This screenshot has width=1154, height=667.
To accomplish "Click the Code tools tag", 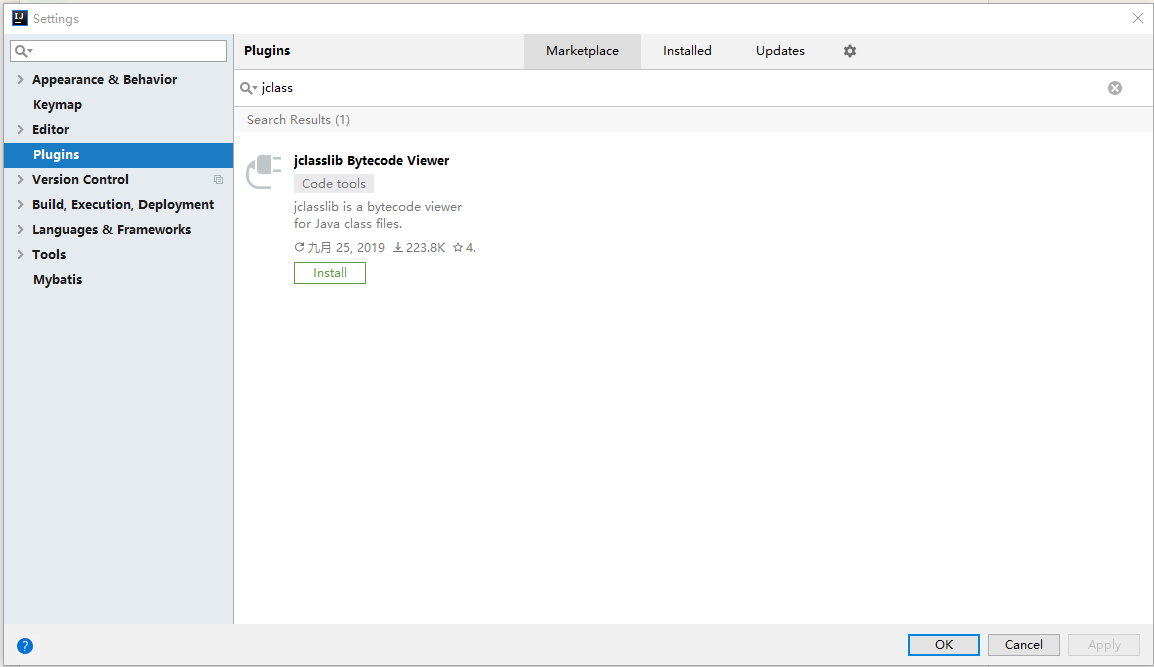I will (x=333, y=184).
